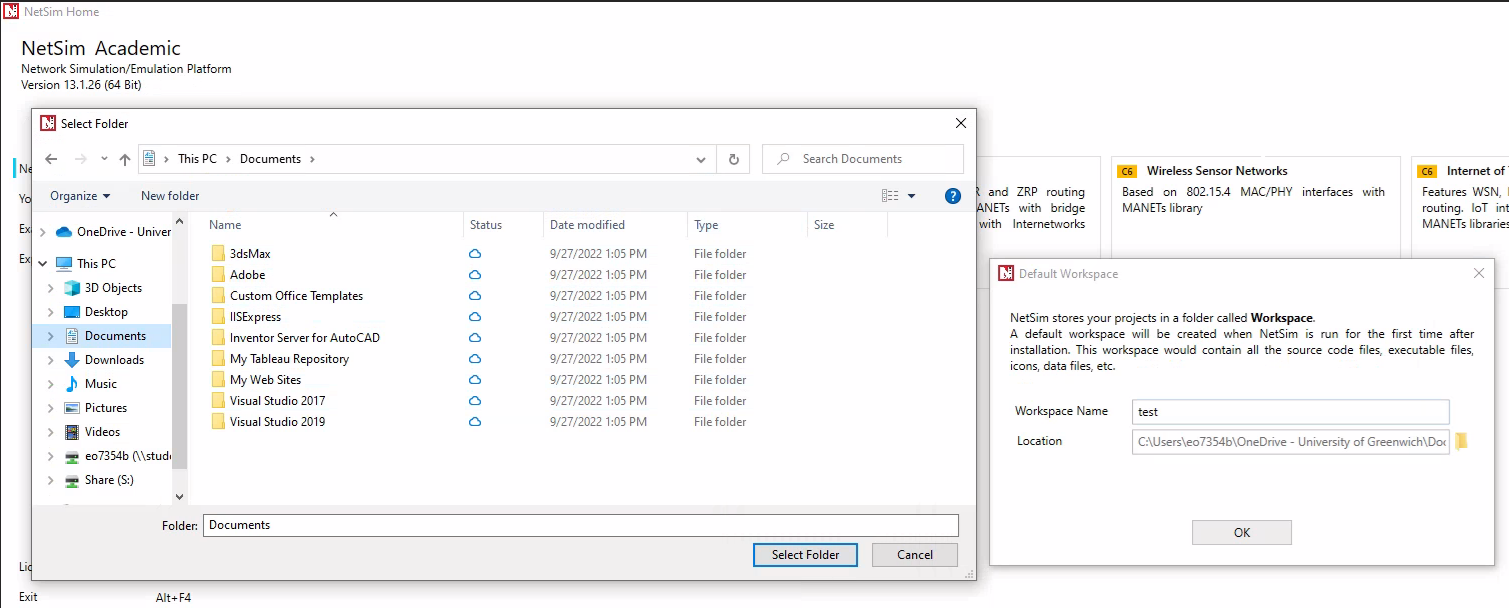Click the cloud sync icon beside Adobe
Viewport: 1509px width, 608px height.
click(x=474, y=274)
